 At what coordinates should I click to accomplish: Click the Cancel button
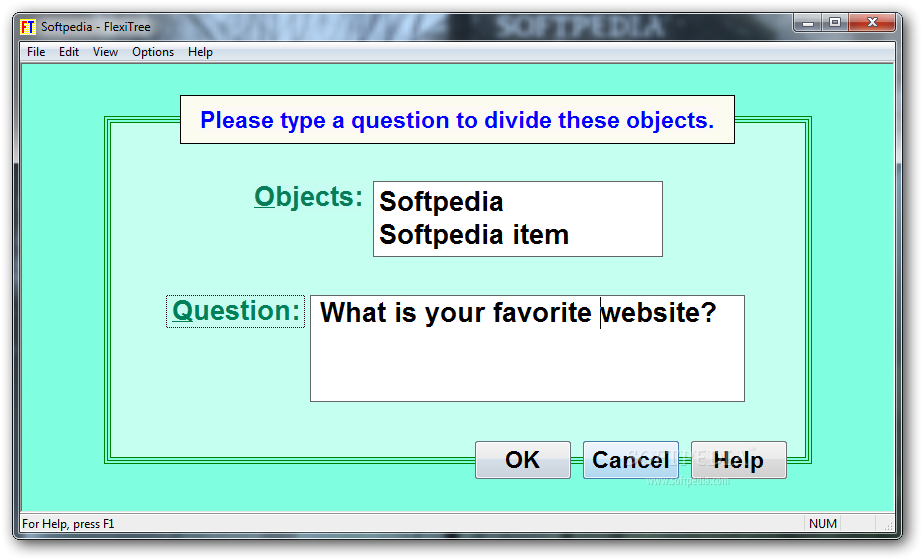(630, 460)
